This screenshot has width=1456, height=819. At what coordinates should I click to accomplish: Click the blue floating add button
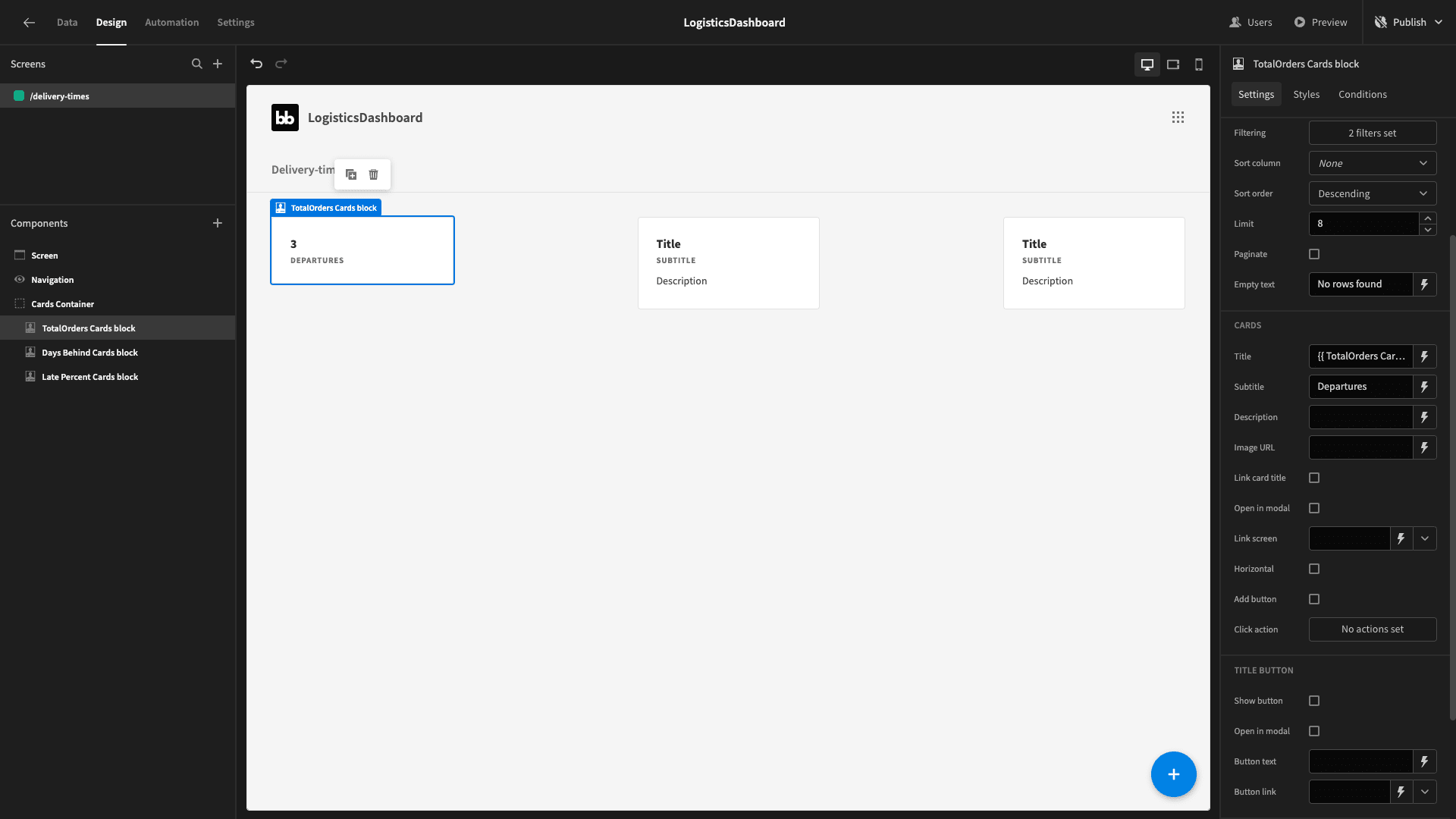[x=1174, y=774]
